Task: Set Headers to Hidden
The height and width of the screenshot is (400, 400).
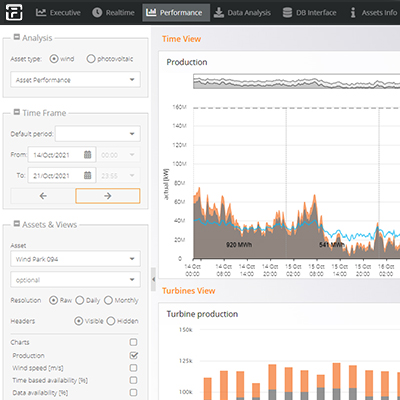Action: click(111, 321)
